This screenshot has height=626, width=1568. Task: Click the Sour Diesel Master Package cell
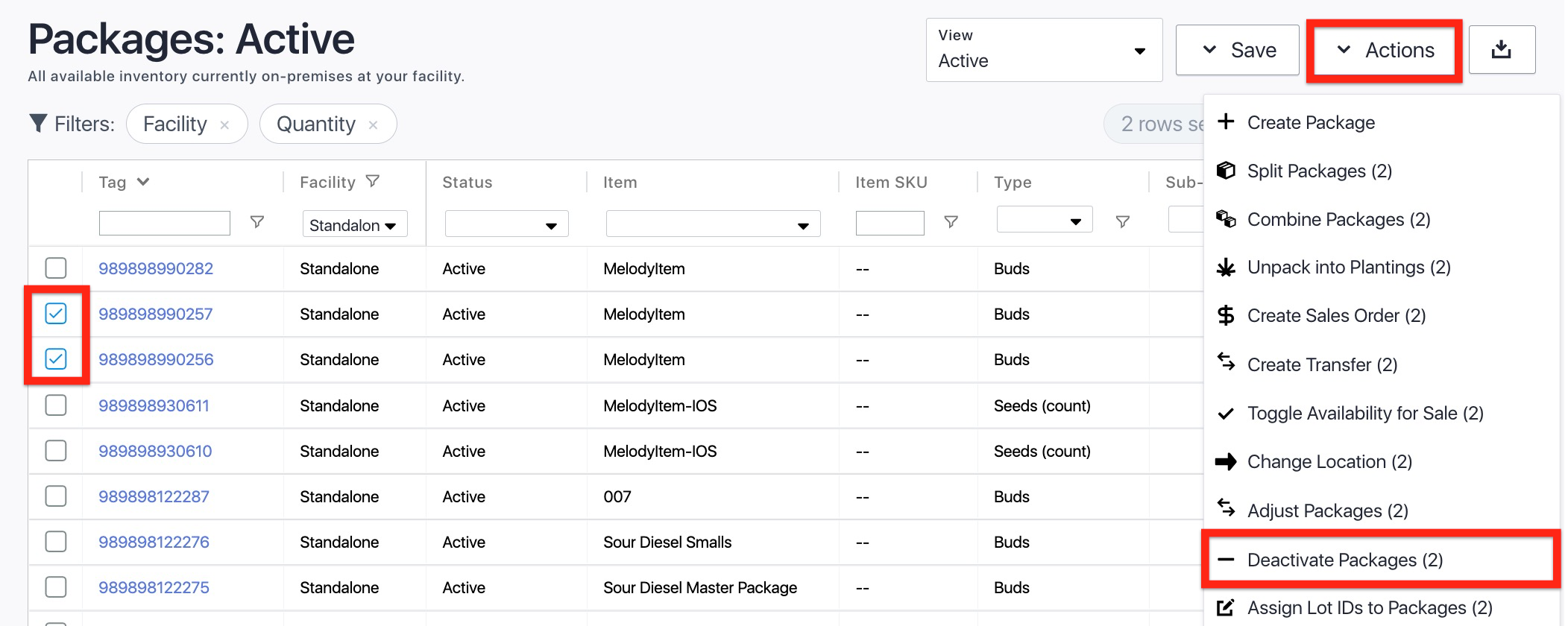(700, 587)
